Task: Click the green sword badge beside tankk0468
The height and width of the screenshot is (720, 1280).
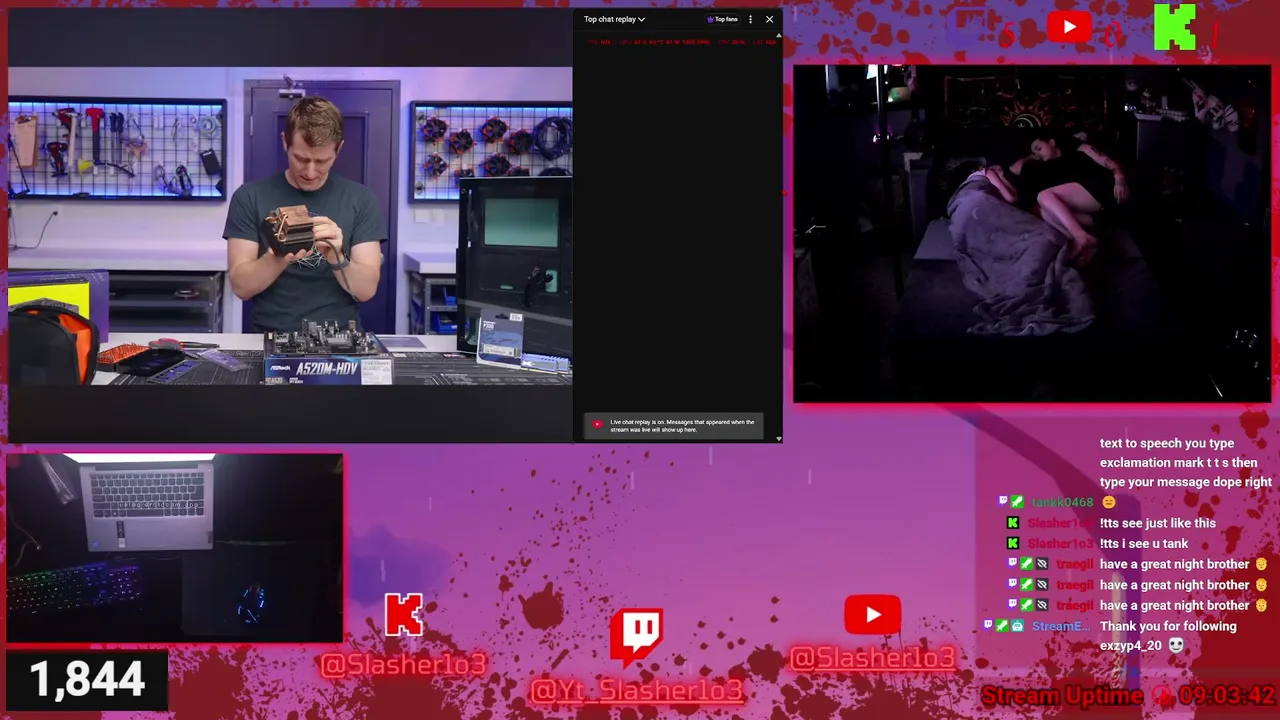Action: pyautogui.click(x=1017, y=502)
